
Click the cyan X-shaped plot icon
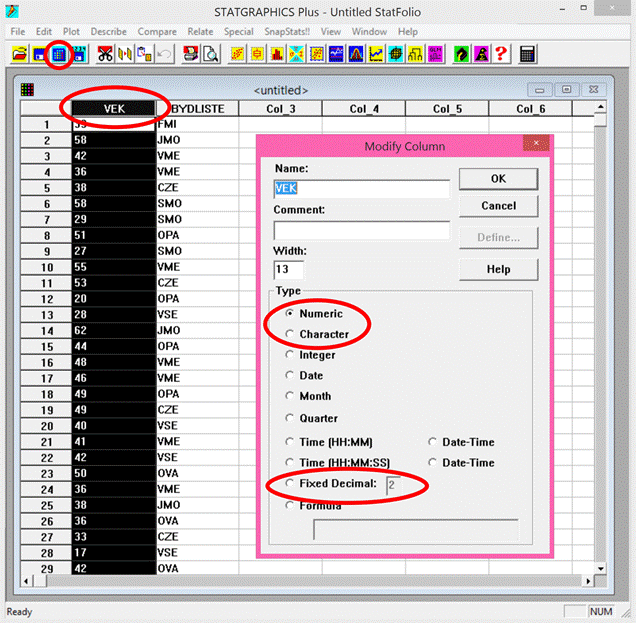point(297,54)
